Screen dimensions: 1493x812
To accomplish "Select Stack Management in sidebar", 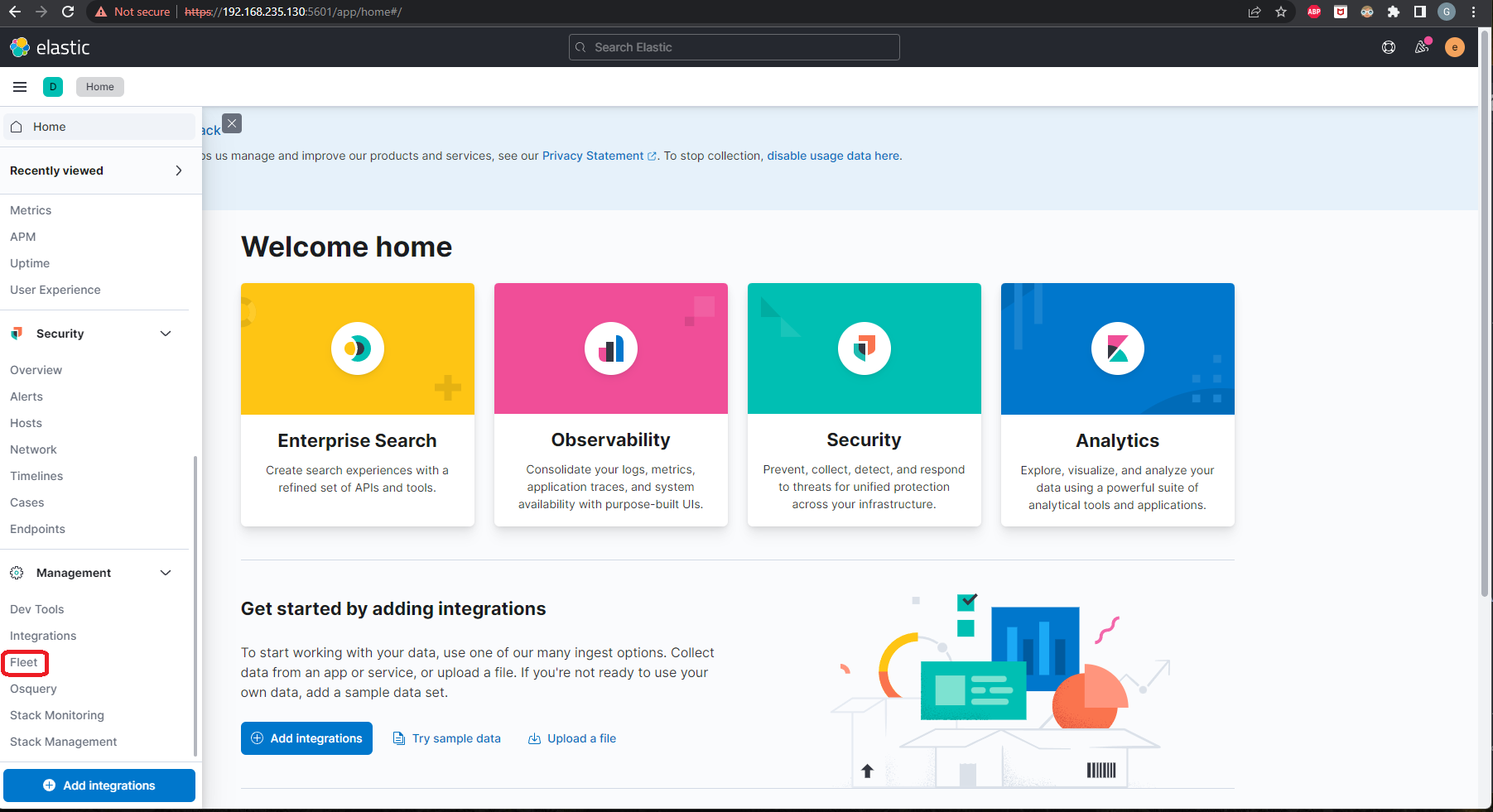I will (x=63, y=742).
